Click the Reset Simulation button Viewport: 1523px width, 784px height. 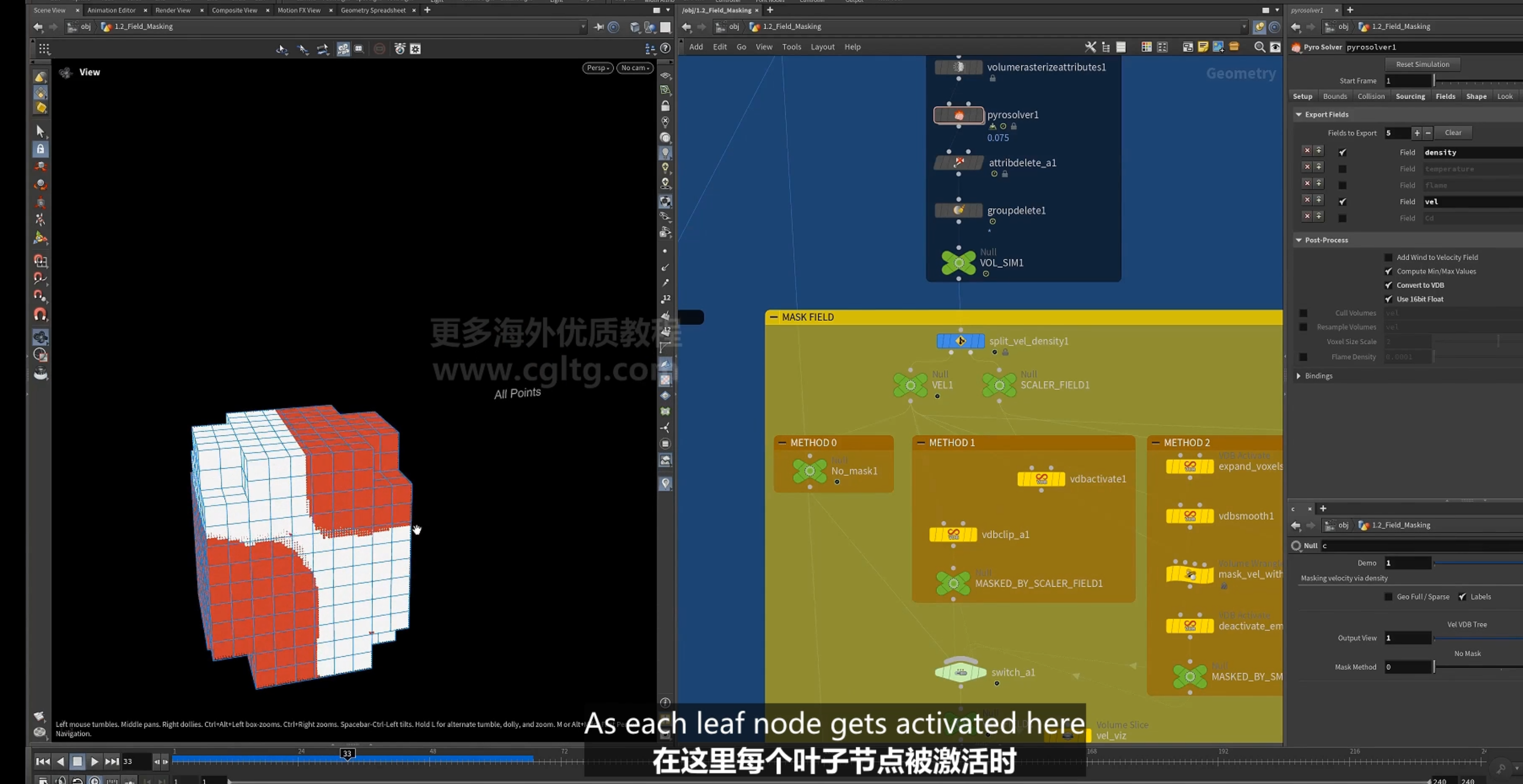pos(1422,64)
